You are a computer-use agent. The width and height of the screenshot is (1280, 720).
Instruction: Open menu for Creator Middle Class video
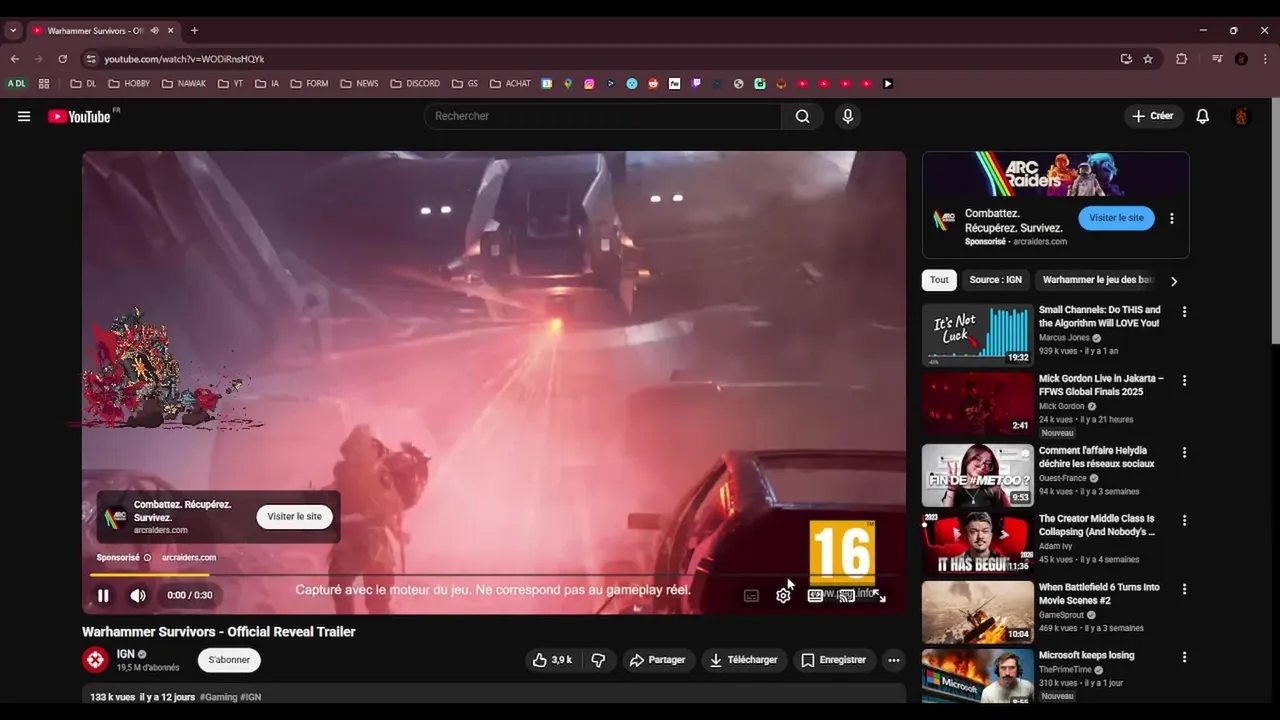pyautogui.click(x=1184, y=520)
